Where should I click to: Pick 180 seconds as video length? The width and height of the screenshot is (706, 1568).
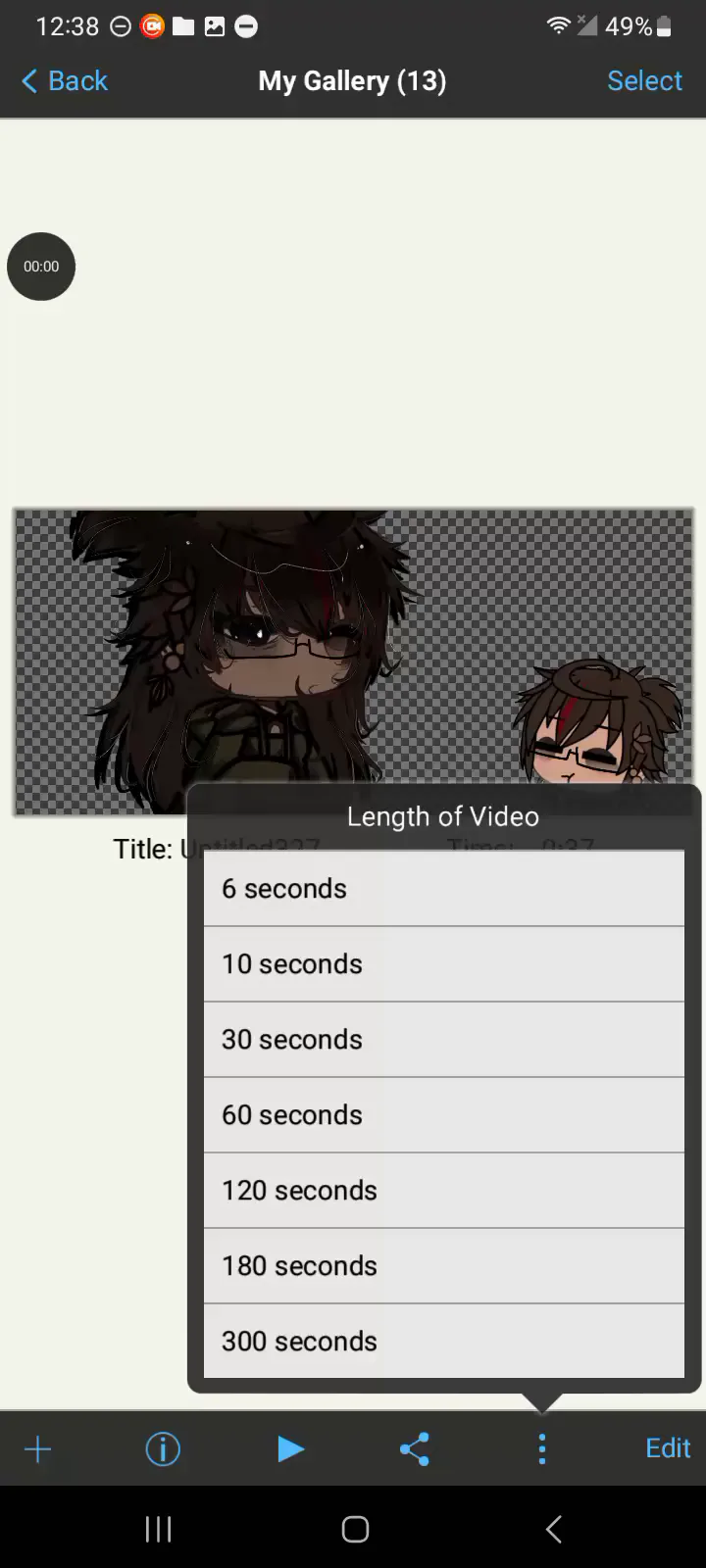444,1266
